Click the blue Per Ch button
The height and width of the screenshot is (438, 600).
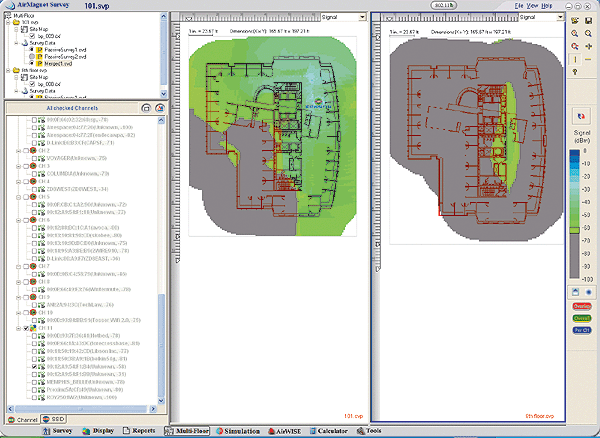click(x=582, y=330)
